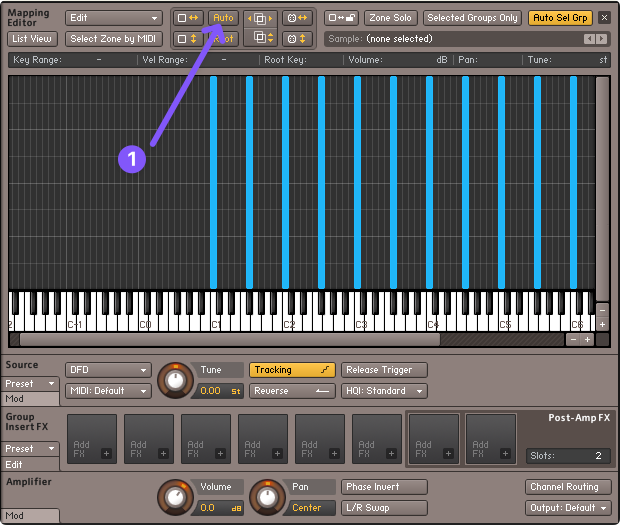Open the Group Insert FX Edit tab
Viewport: 620px width, 525px height.
16,464
